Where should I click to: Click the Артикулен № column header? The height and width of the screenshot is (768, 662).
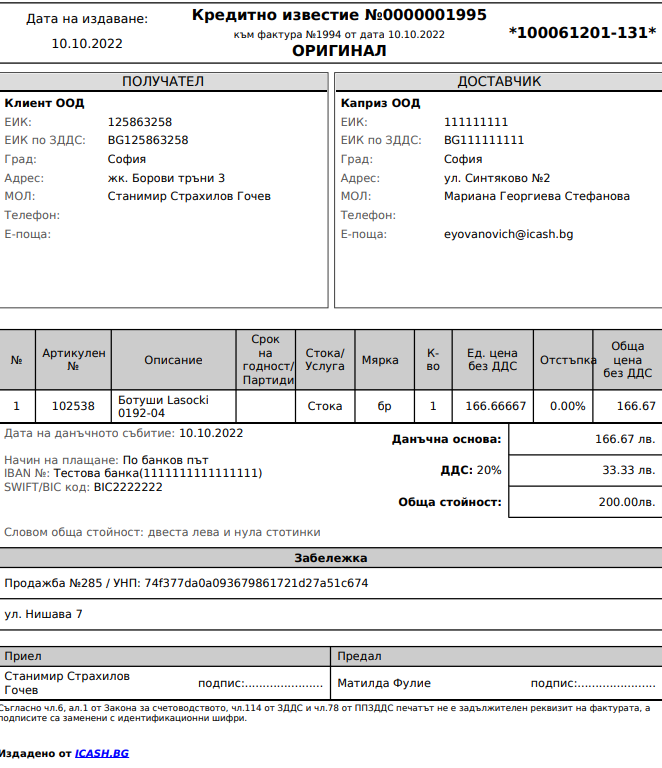(x=73, y=360)
